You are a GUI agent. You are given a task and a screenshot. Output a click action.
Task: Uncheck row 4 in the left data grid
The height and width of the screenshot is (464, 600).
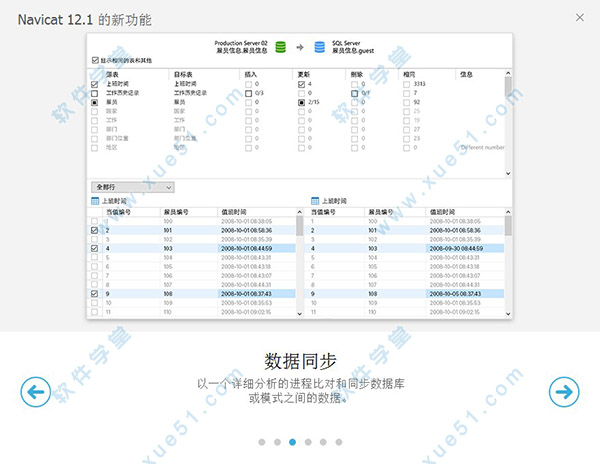point(95,248)
